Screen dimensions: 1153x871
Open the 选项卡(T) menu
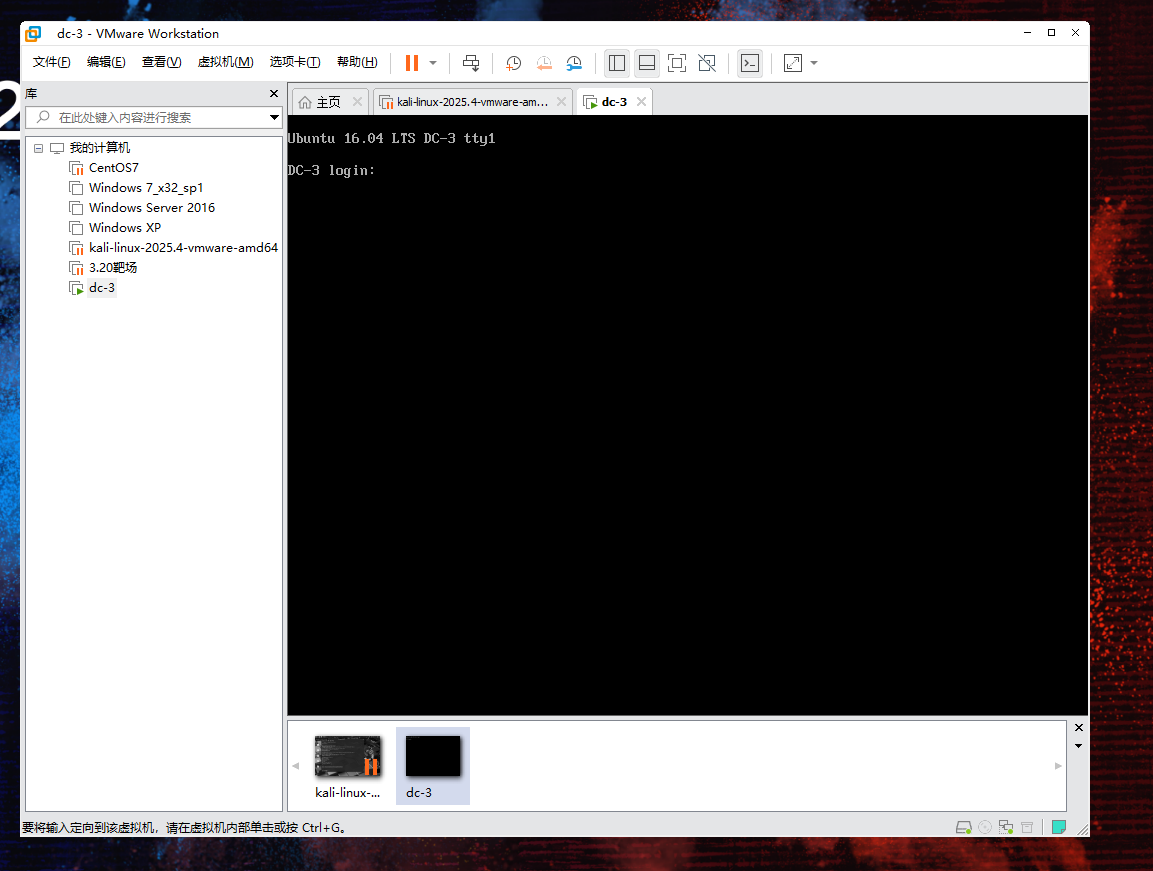point(295,62)
